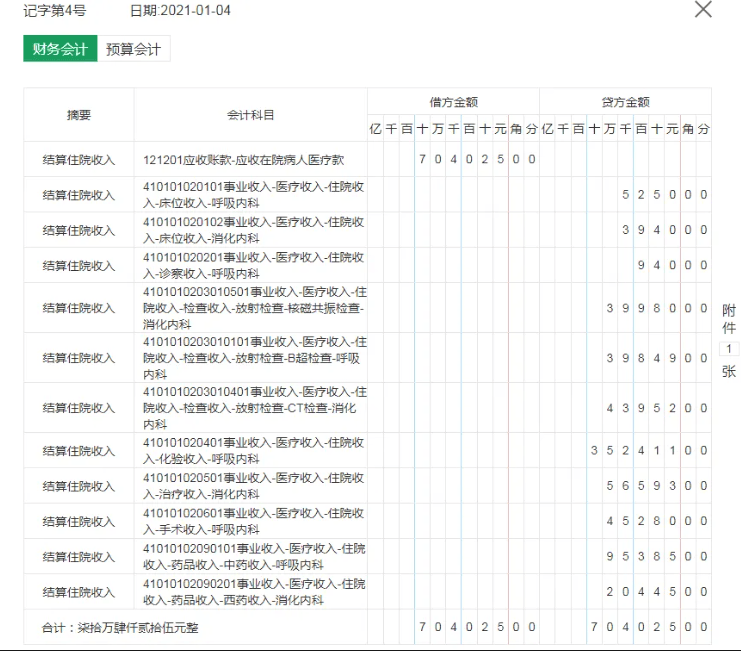Select the 核磁共振检查-消化内科 account row
This screenshot has height=655, width=741.
point(250,308)
